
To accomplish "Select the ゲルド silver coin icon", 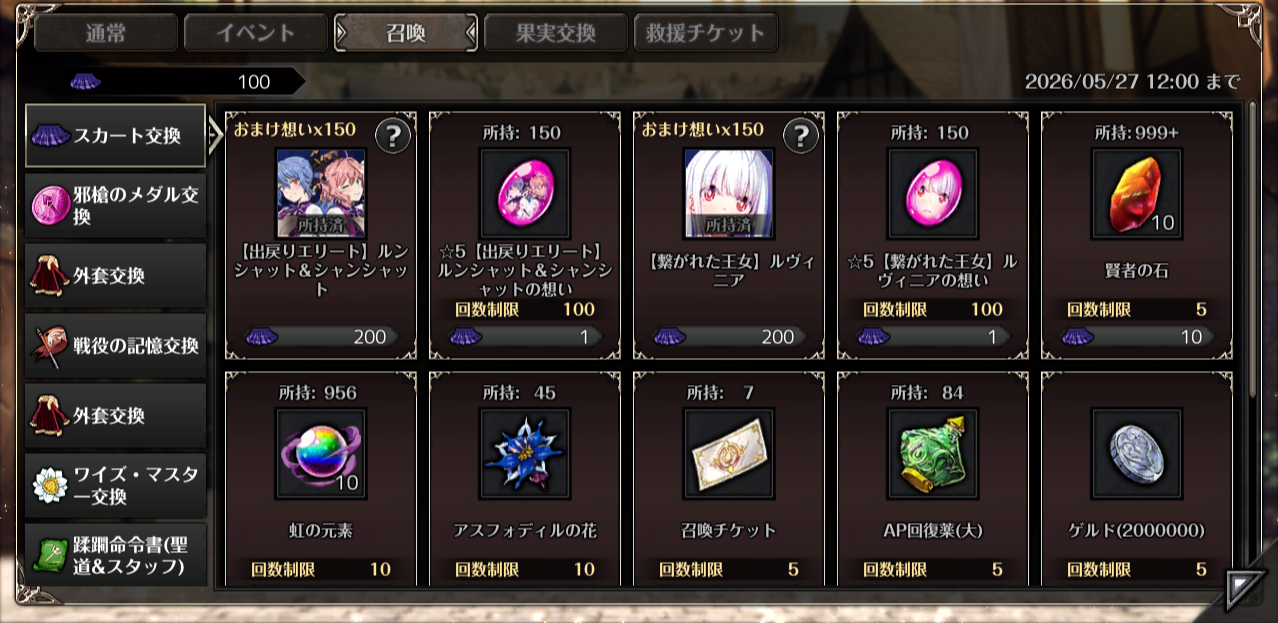I will (x=1137, y=454).
